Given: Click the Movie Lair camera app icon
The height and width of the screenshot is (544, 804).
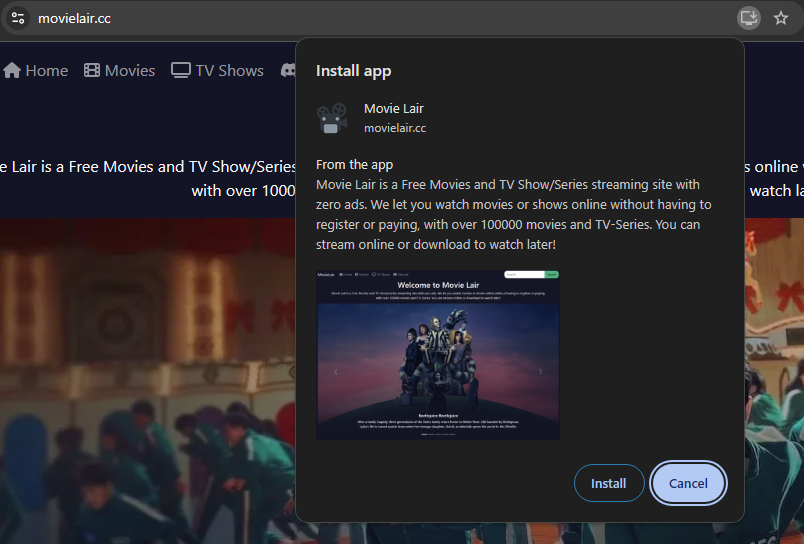Looking at the screenshot, I should click(332, 118).
